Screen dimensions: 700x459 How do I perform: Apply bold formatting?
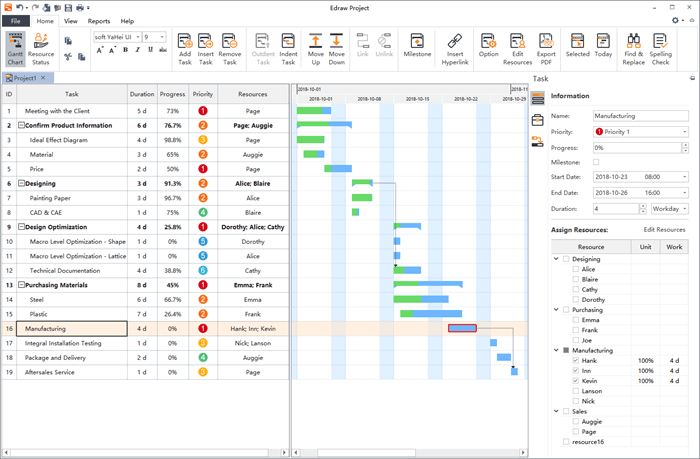pos(125,50)
